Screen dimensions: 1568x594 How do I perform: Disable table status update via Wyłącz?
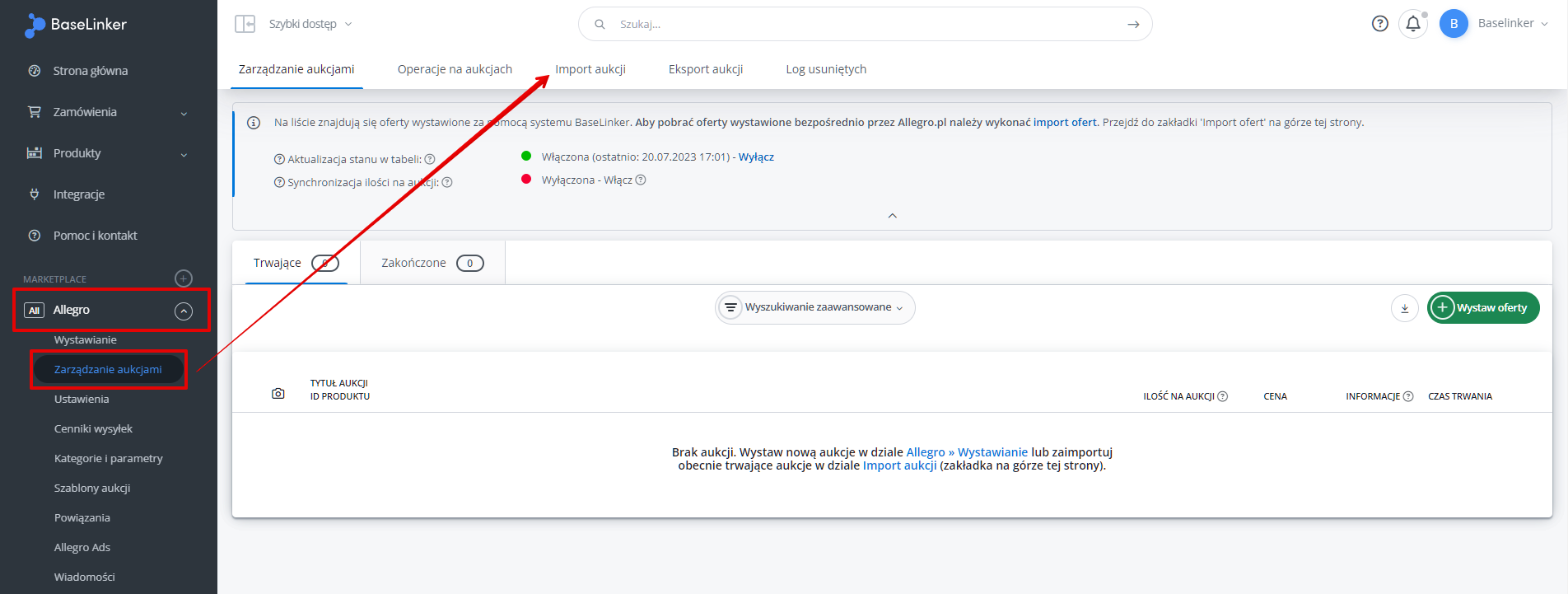coord(756,157)
